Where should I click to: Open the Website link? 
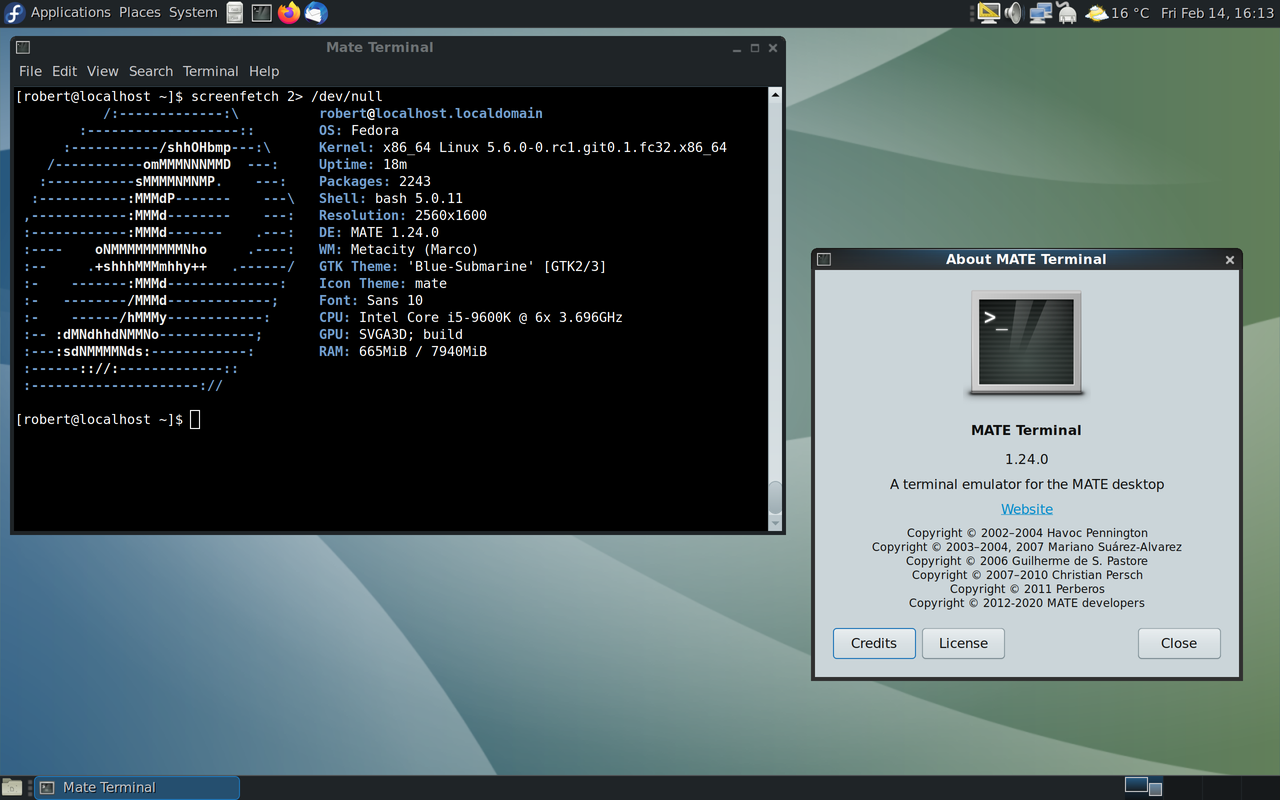(x=1027, y=509)
